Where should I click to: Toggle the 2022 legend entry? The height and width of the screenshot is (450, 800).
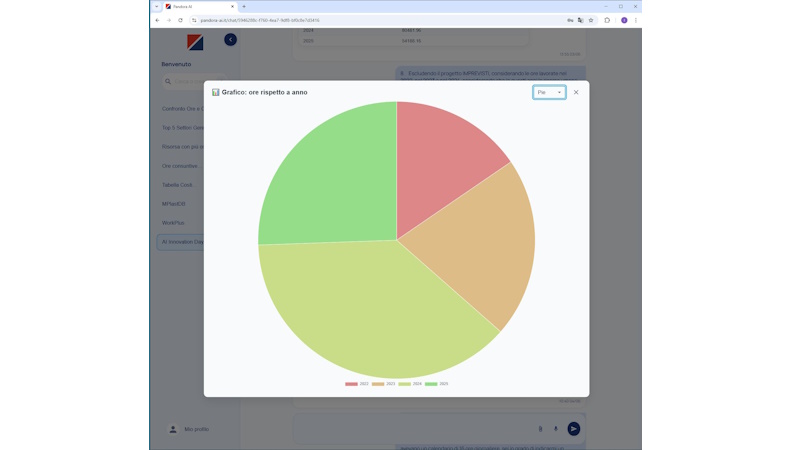click(x=357, y=384)
